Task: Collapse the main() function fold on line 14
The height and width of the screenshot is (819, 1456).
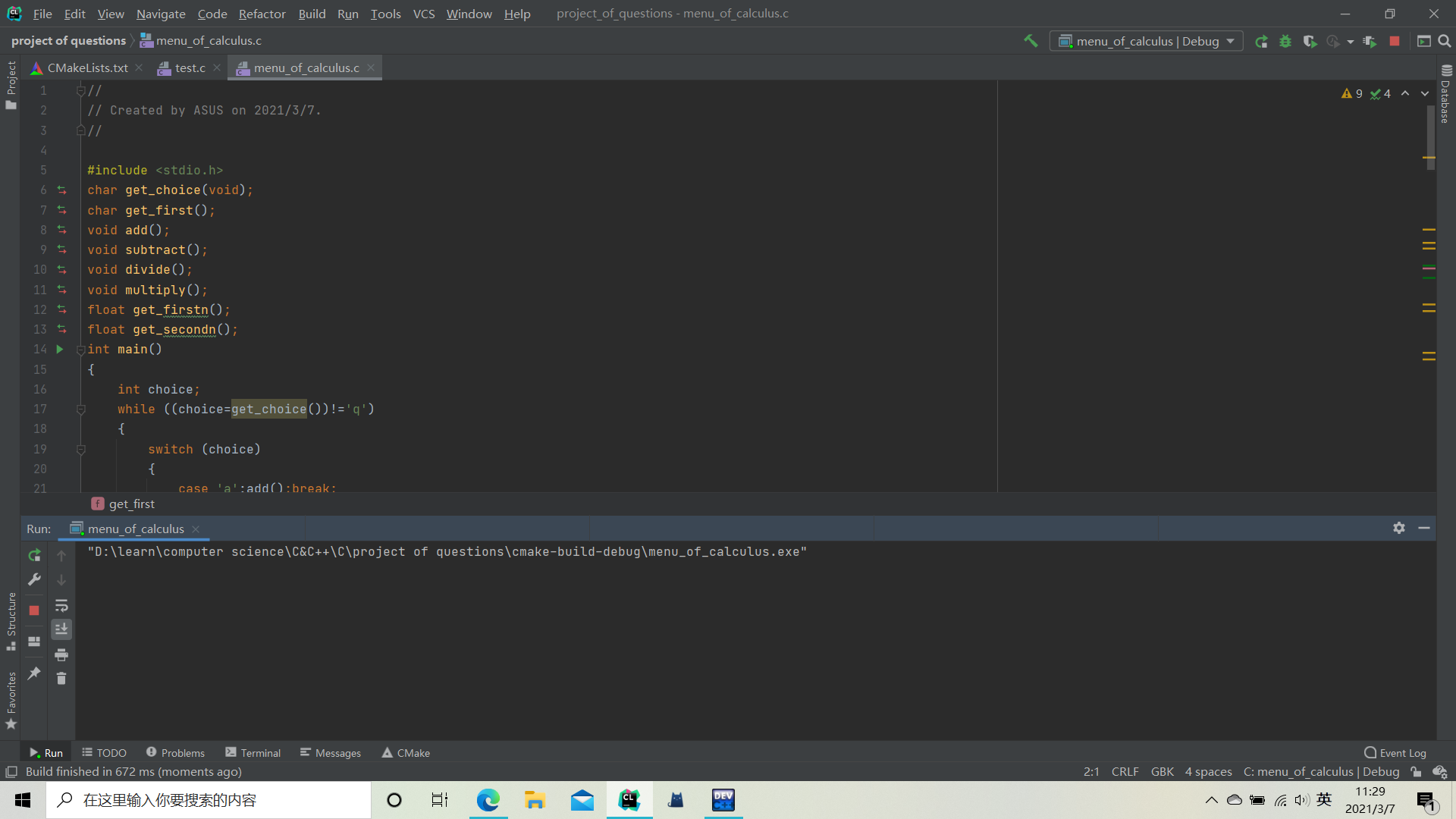Action: click(x=80, y=350)
